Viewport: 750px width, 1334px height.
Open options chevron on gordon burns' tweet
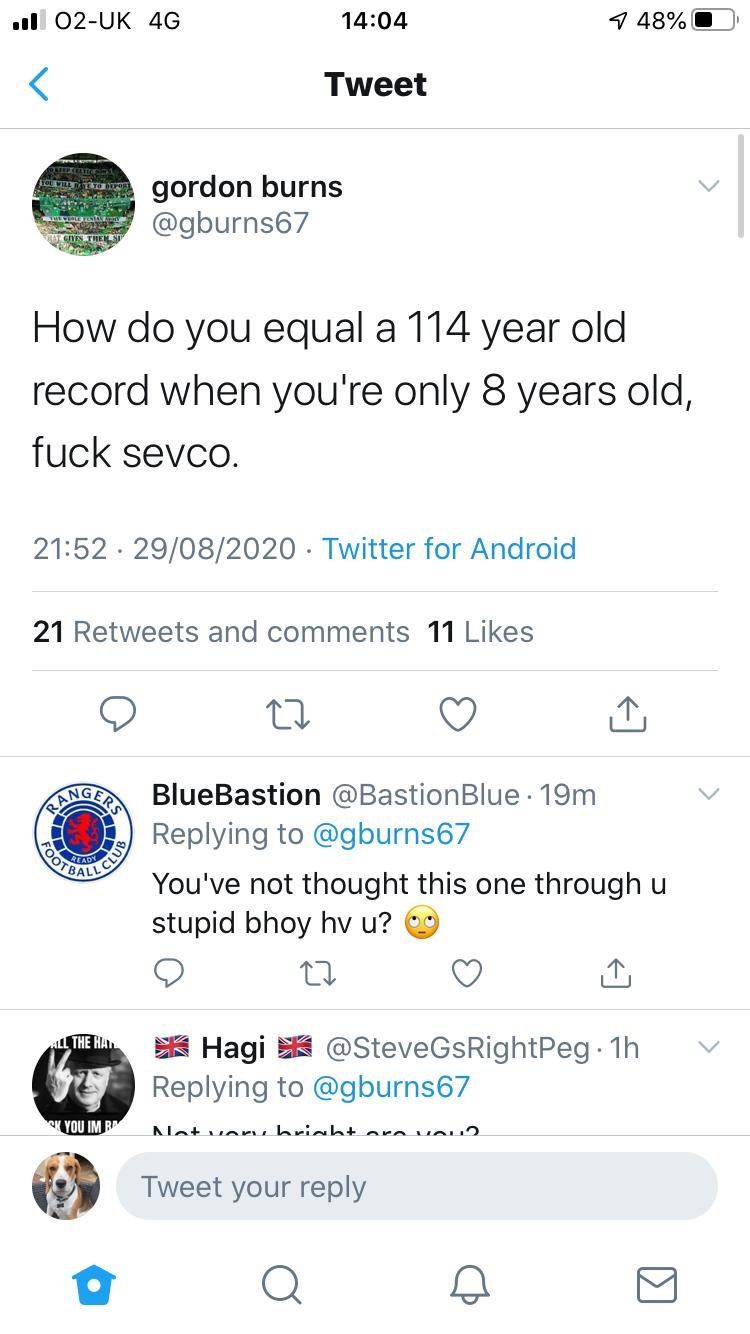point(708,186)
